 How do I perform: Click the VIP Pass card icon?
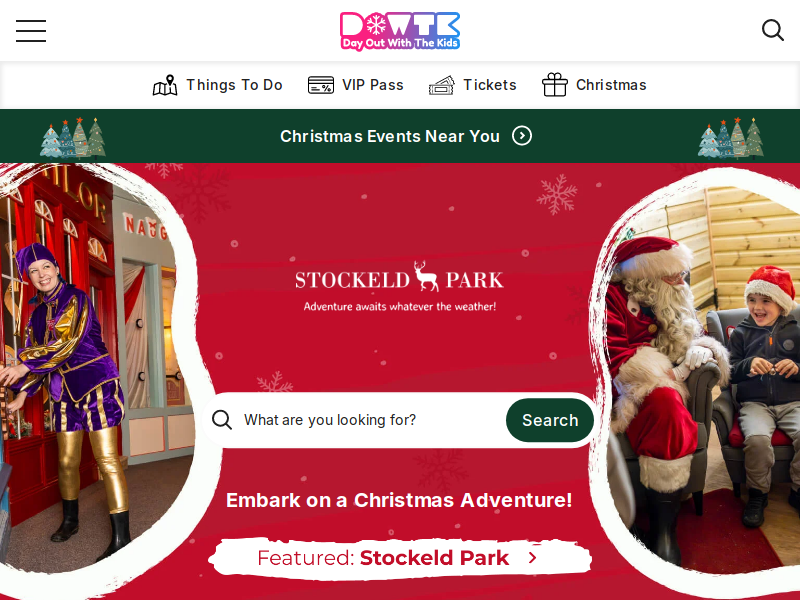tap(321, 85)
